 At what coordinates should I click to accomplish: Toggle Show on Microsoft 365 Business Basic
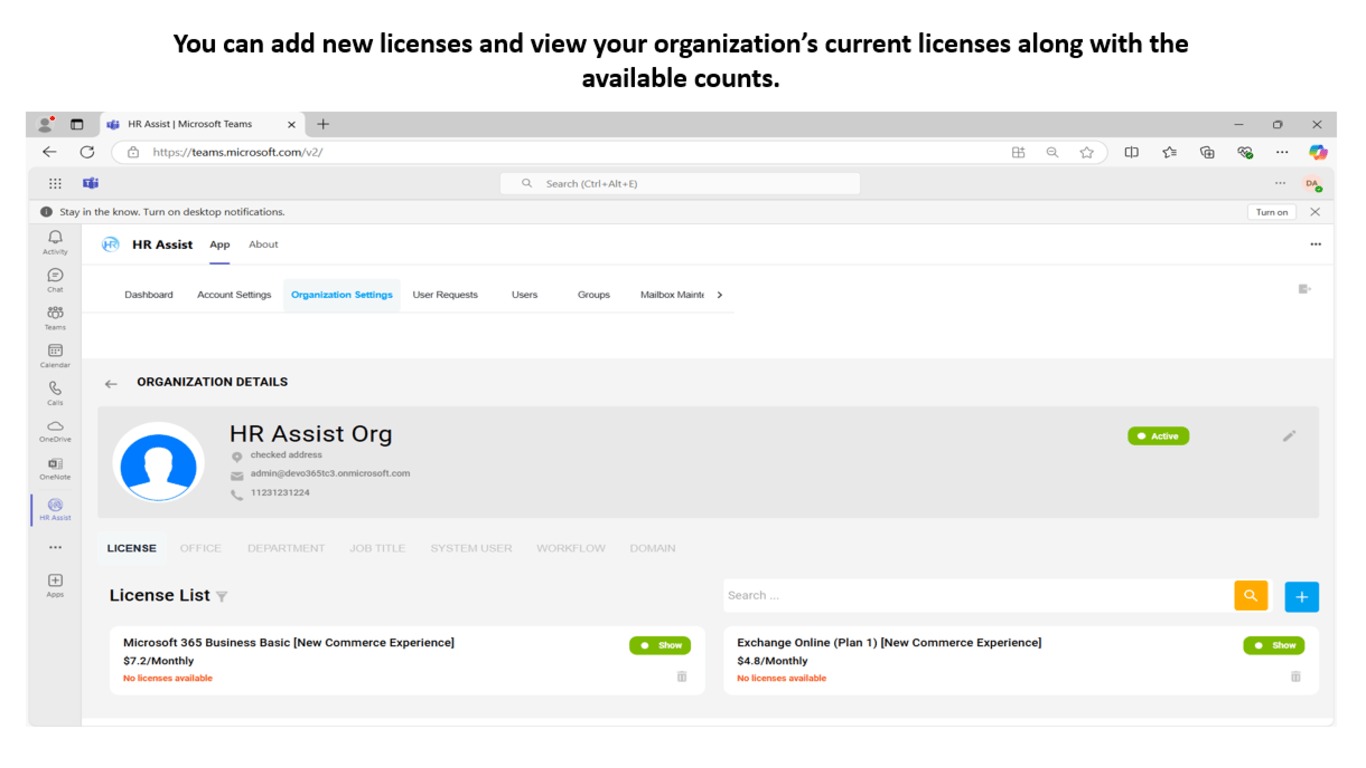(x=660, y=645)
